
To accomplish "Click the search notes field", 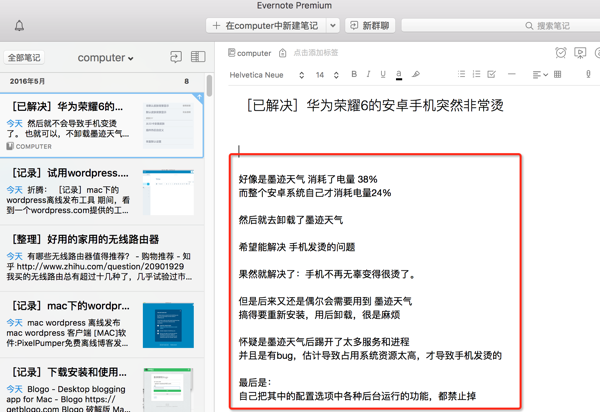I will 501,26.
